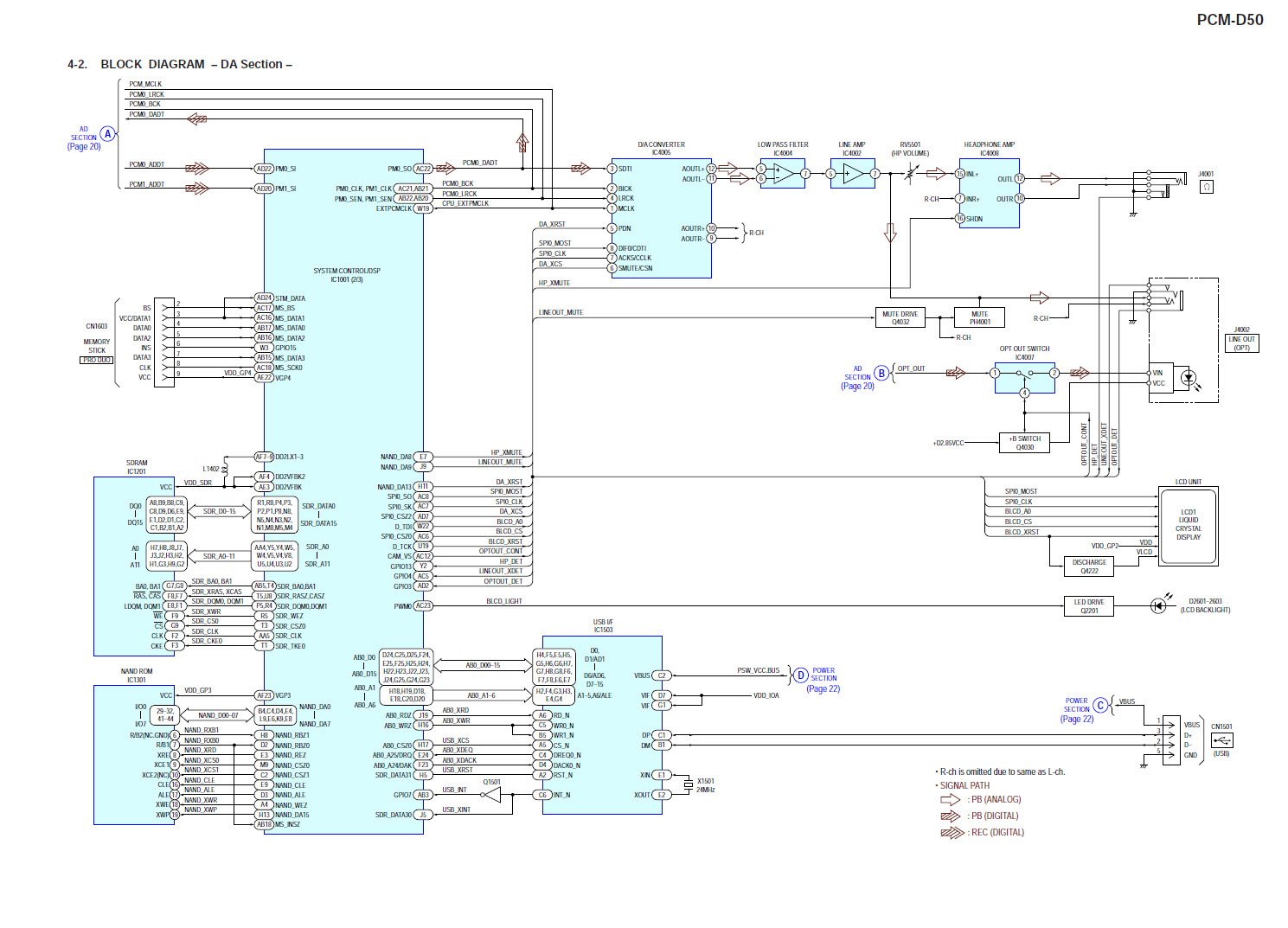Image resolution: width=1288 pixels, height=928 pixels.
Task: Click the MUTE DRIVE Q4032 block
Action: [900, 318]
